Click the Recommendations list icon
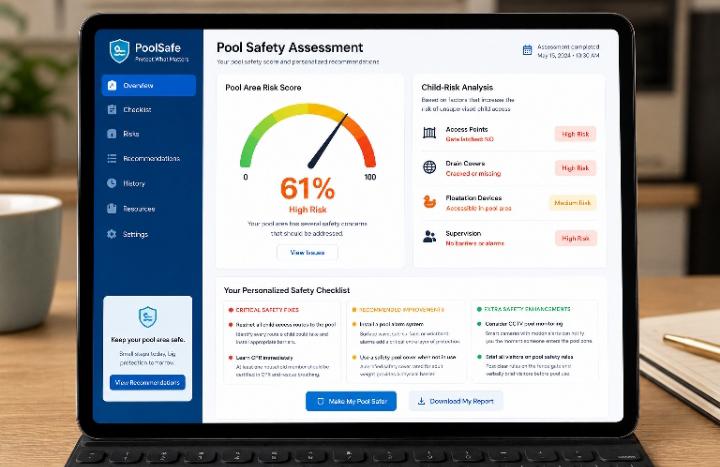 tap(112, 158)
